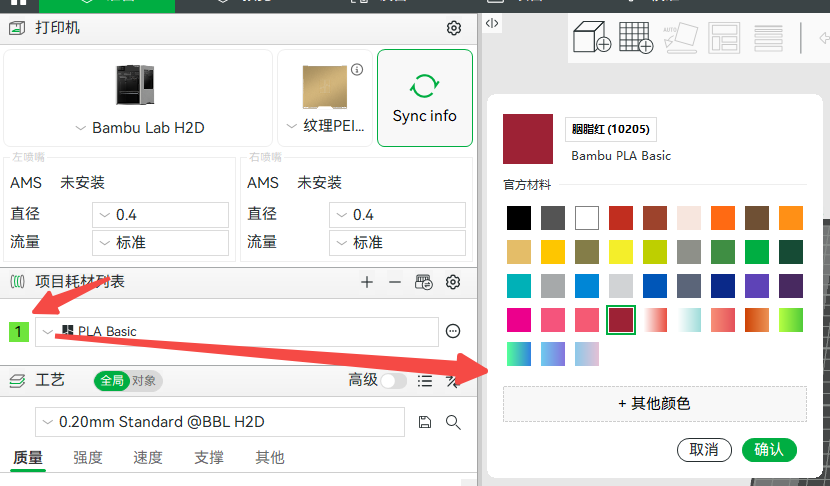Show info for the 纹理PEI plate
Screen dimensions: 830x486
click(x=357, y=69)
